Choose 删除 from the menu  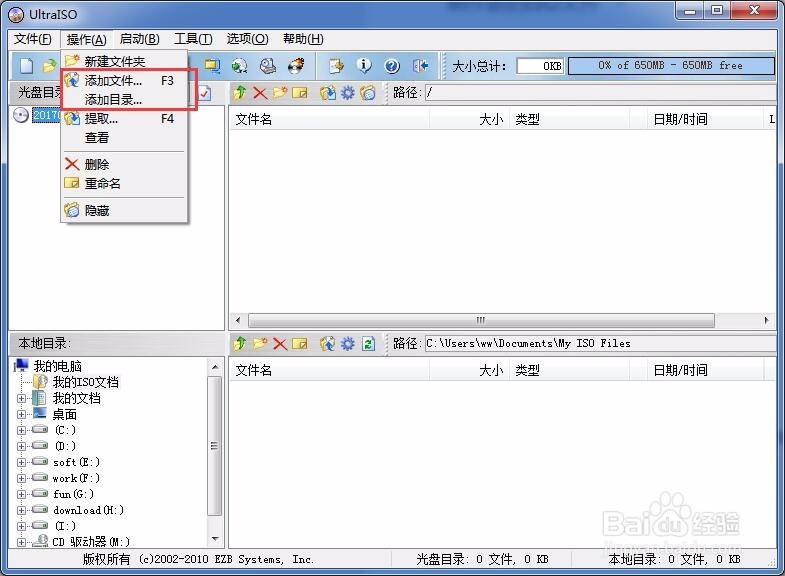[x=124, y=165]
